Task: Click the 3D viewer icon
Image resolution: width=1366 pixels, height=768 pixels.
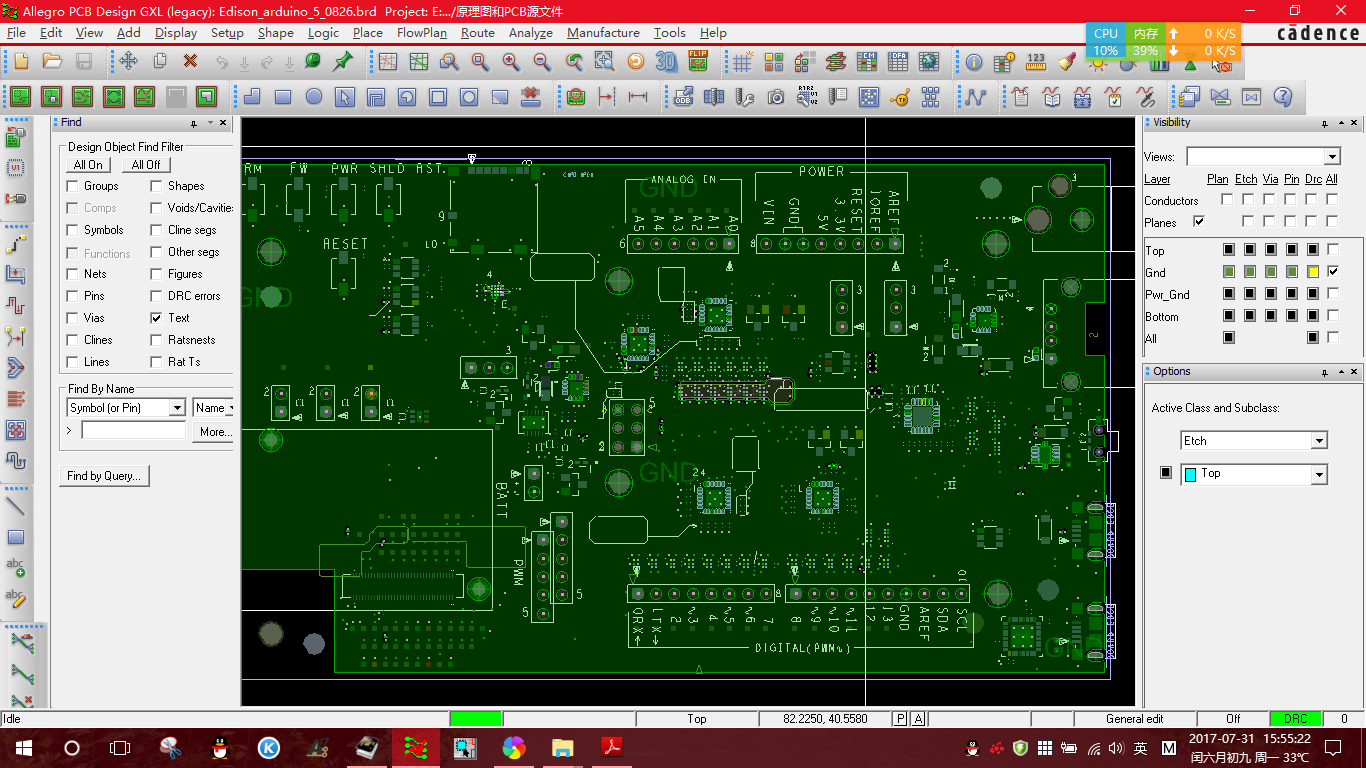Action: click(x=666, y=62)
